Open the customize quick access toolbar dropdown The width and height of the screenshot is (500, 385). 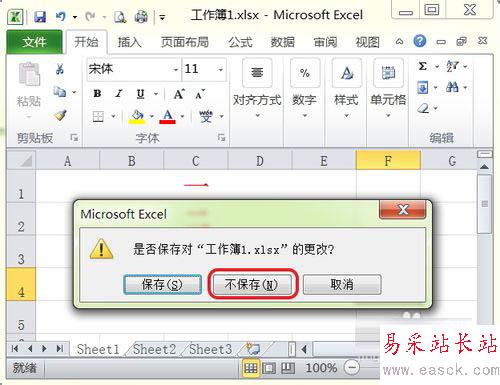pyautogui.click(x=162, y=17)
